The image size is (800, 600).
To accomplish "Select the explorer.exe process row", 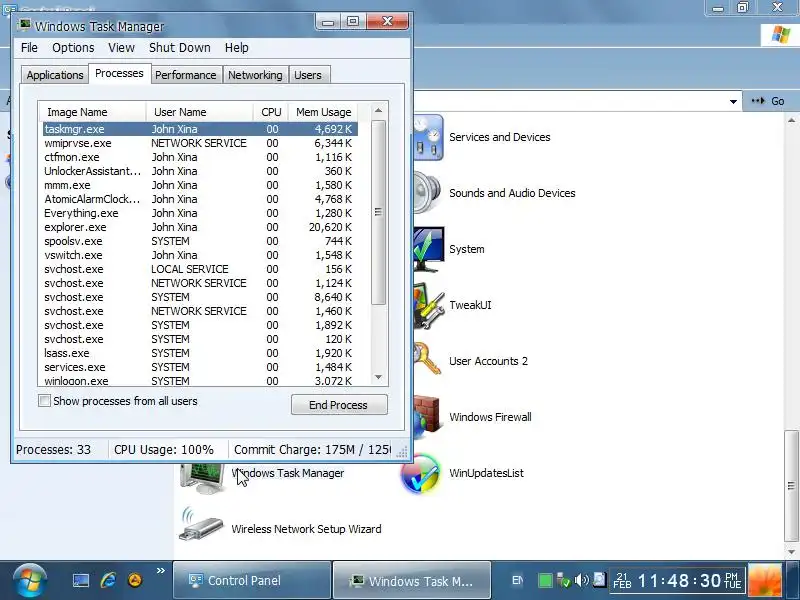I will [201, 227].
